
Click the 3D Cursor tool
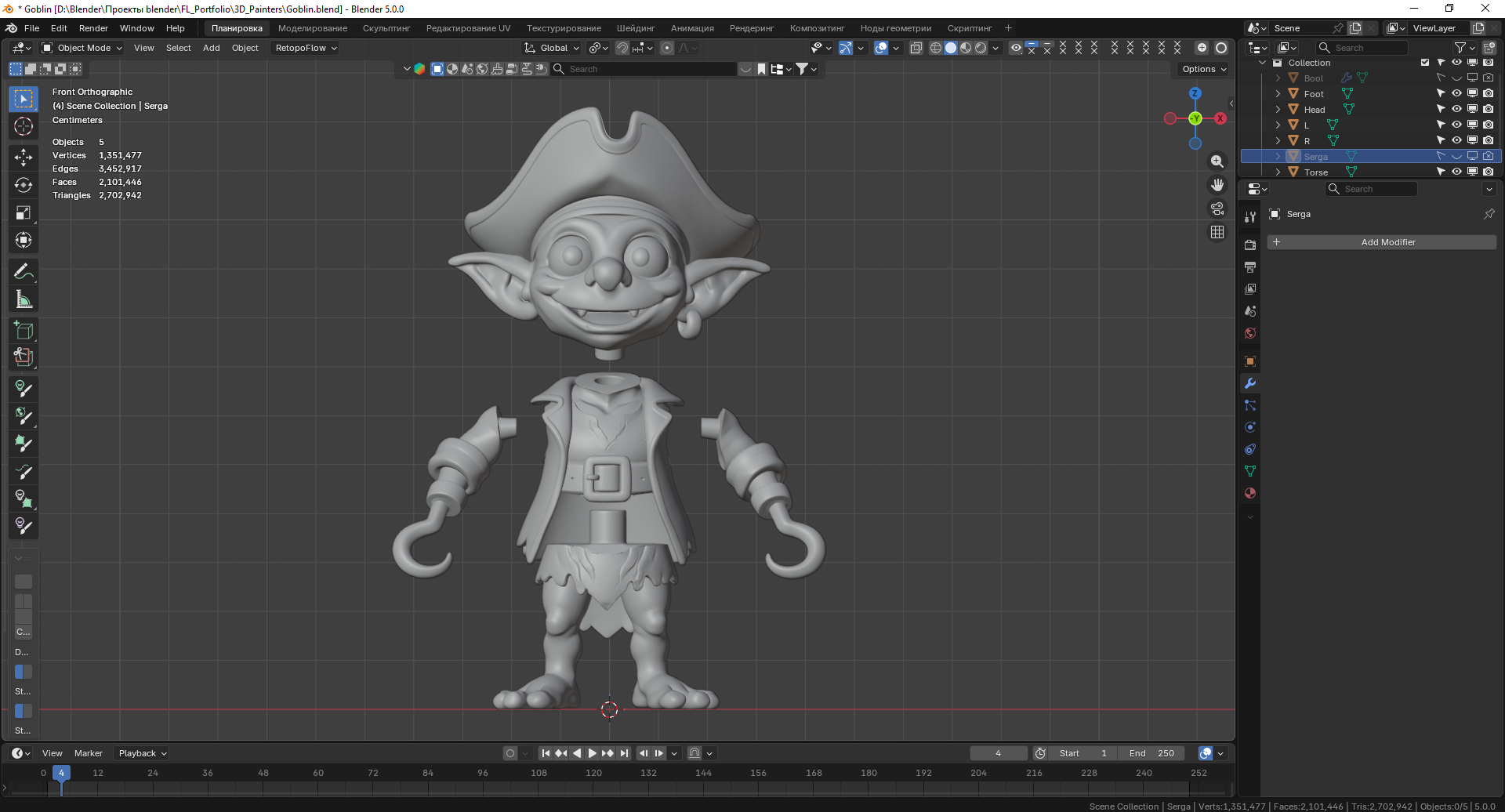[x=24, y=126]
